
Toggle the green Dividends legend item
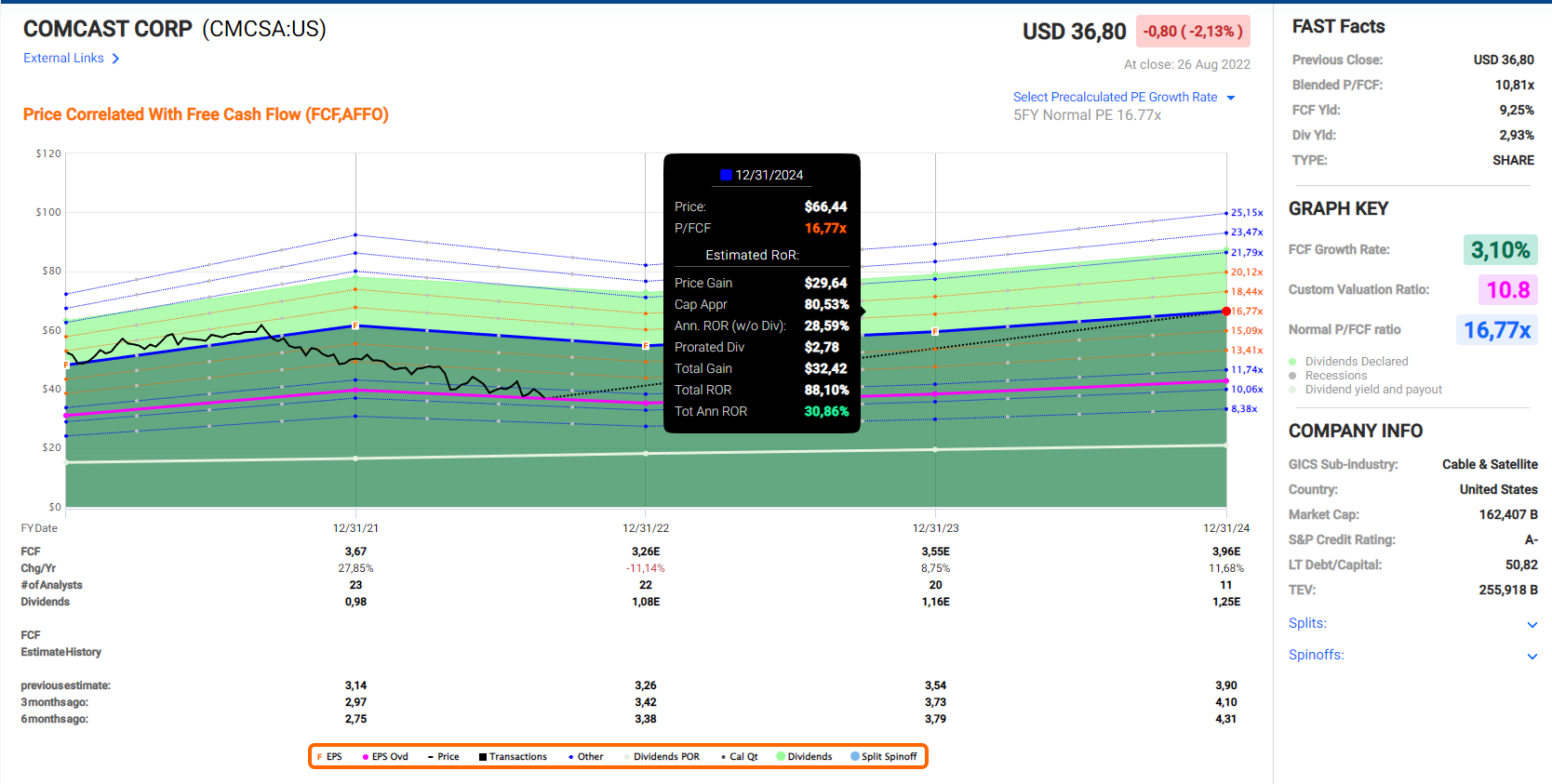point(804,757)
